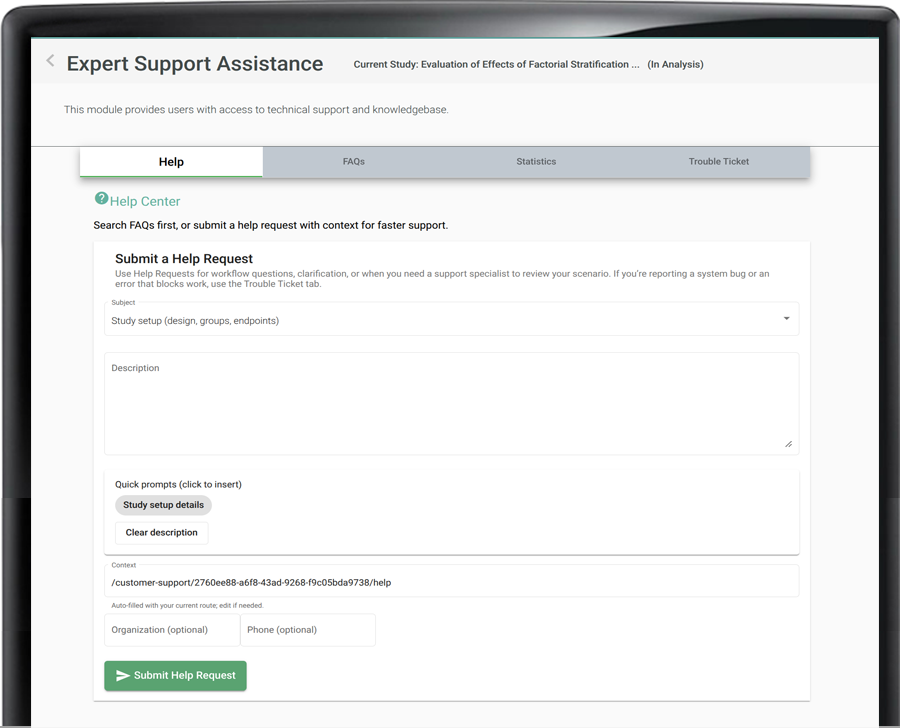Select the Help tab
The image size is (900, 728).
coord(171,161)
